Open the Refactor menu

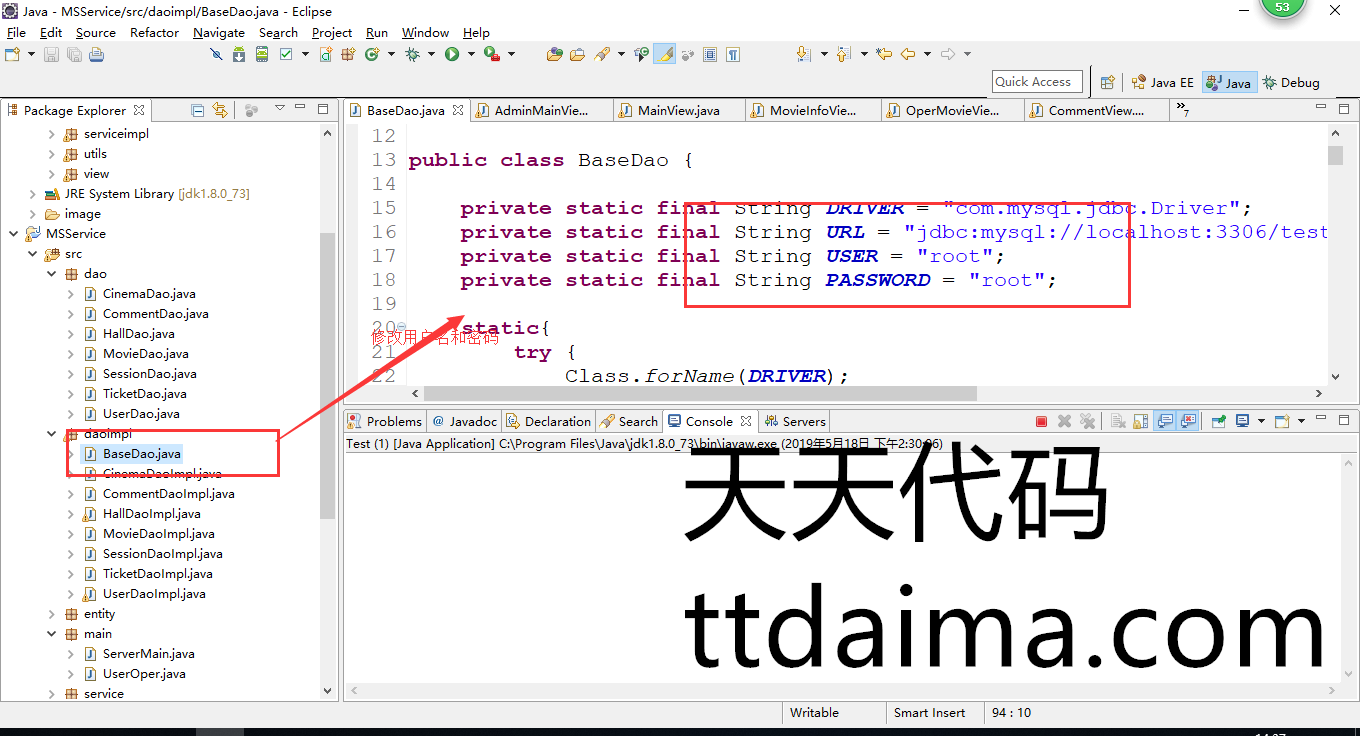154,32
